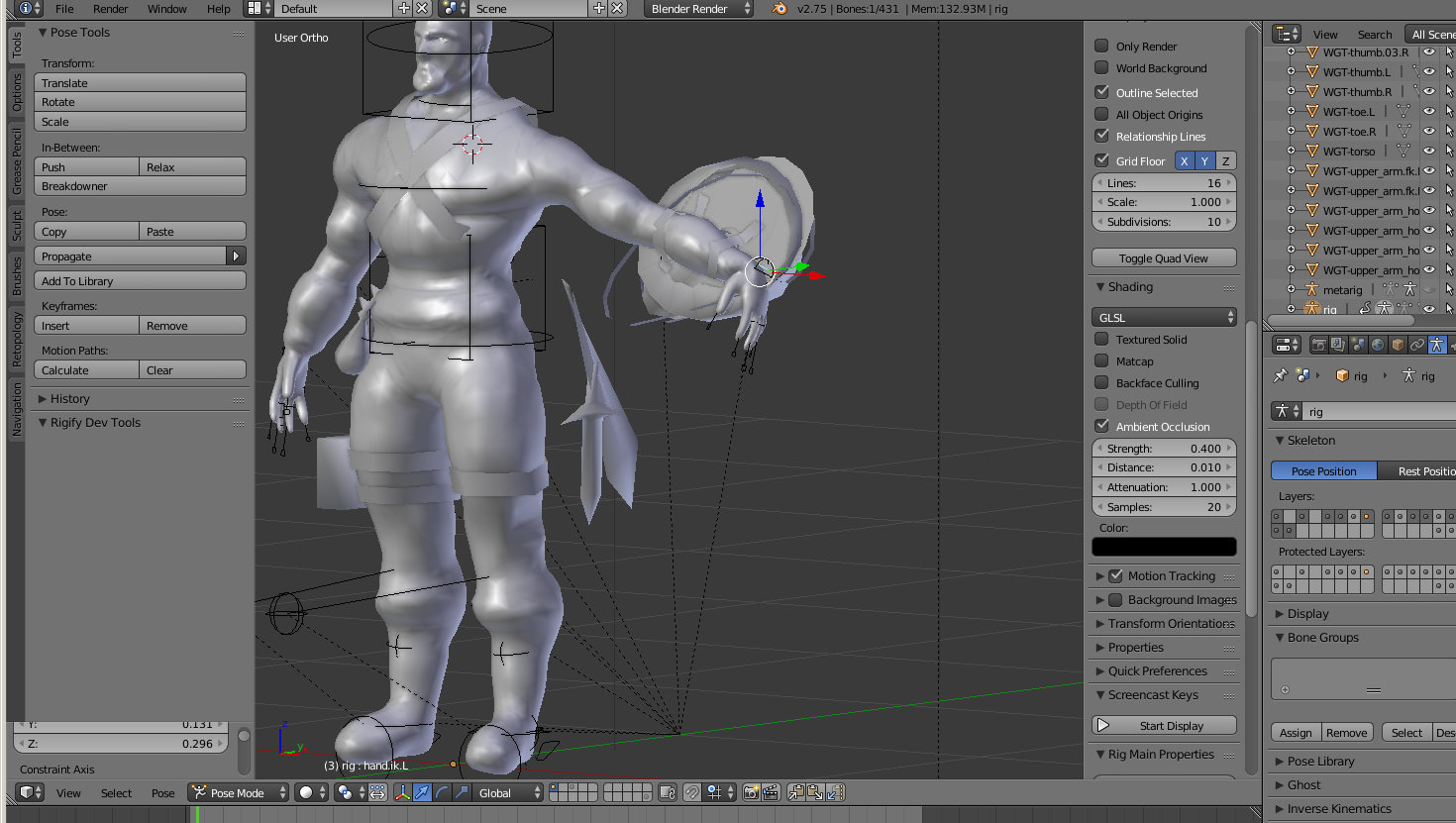
Task: Open the Constraints properties chain icon
Action: [1417, 345]
